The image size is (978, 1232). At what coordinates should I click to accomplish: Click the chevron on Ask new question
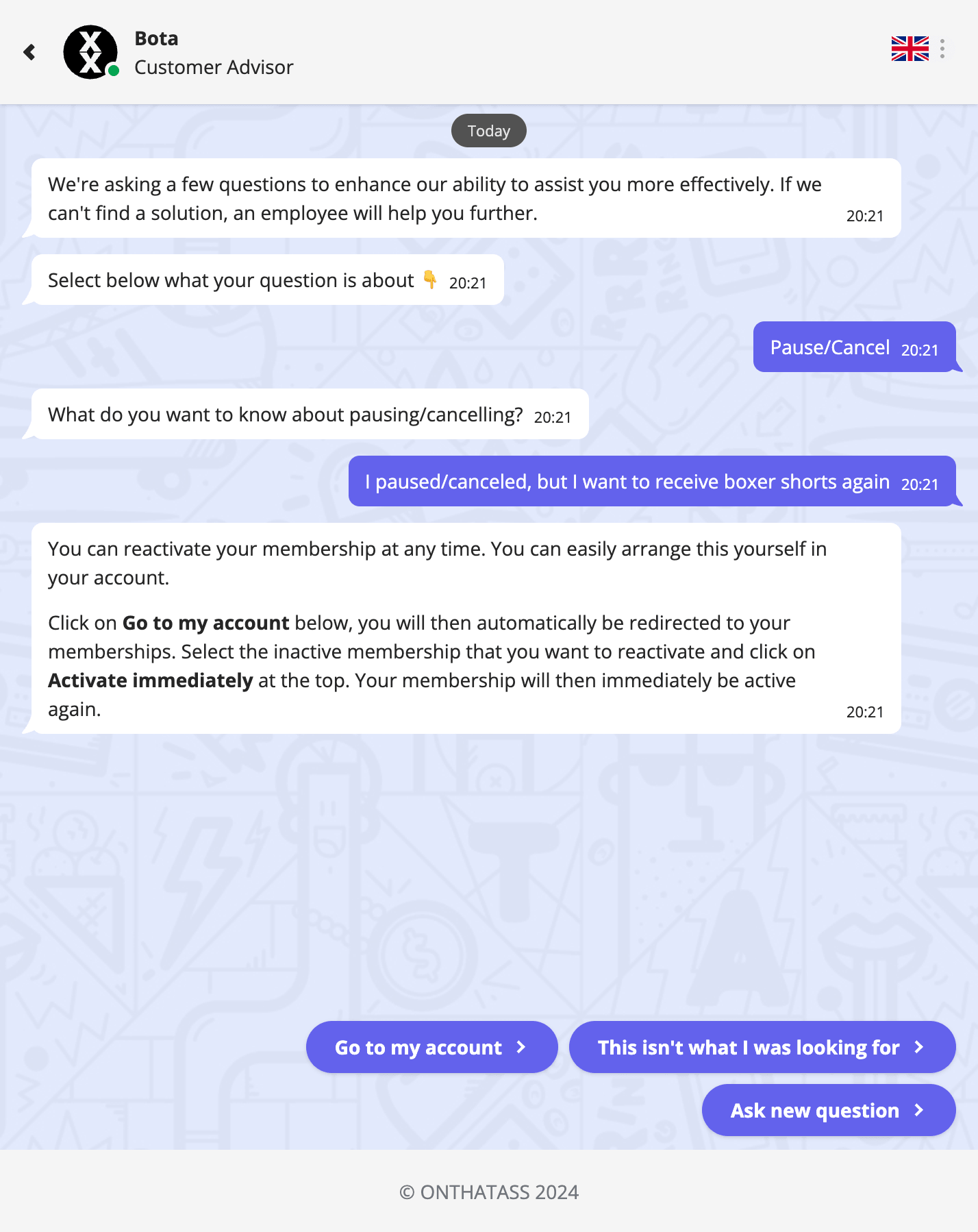(919, 1110)
